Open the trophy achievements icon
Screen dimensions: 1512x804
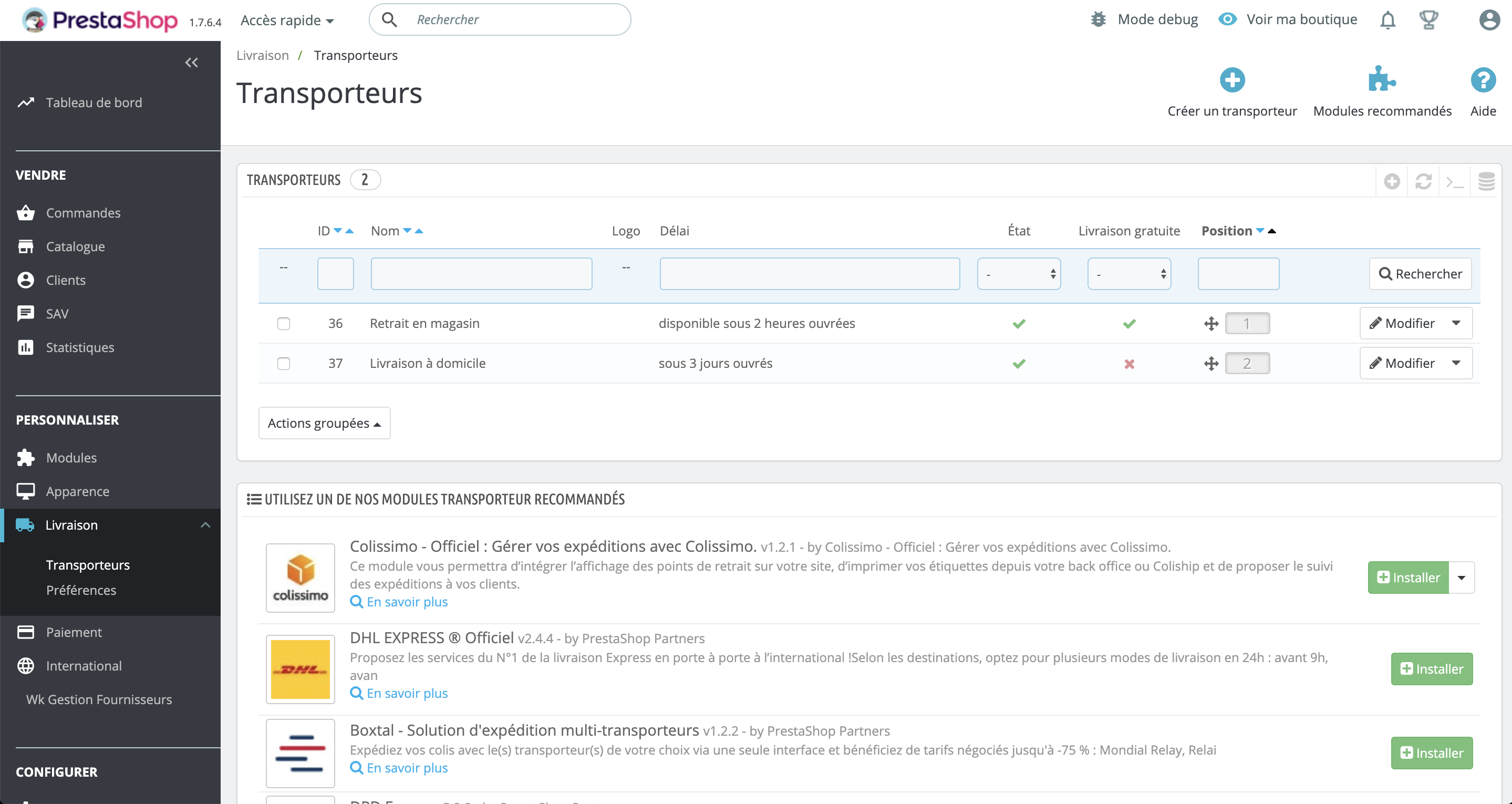pos(1428,20)
